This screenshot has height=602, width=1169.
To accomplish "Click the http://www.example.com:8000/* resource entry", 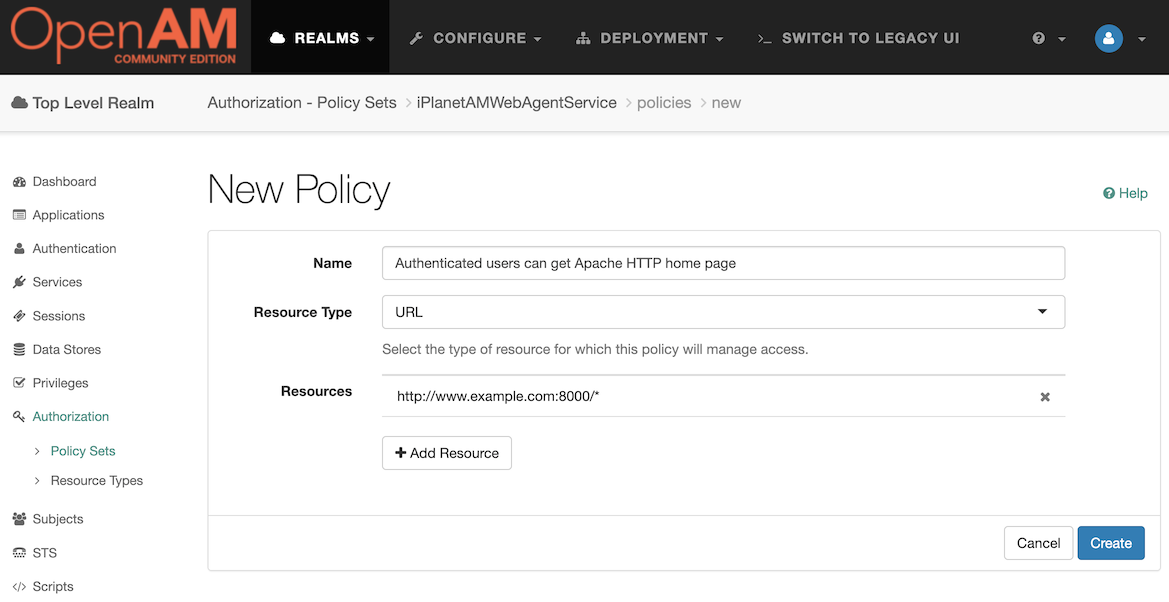I will pyautogui.click(x=498, y=396).
